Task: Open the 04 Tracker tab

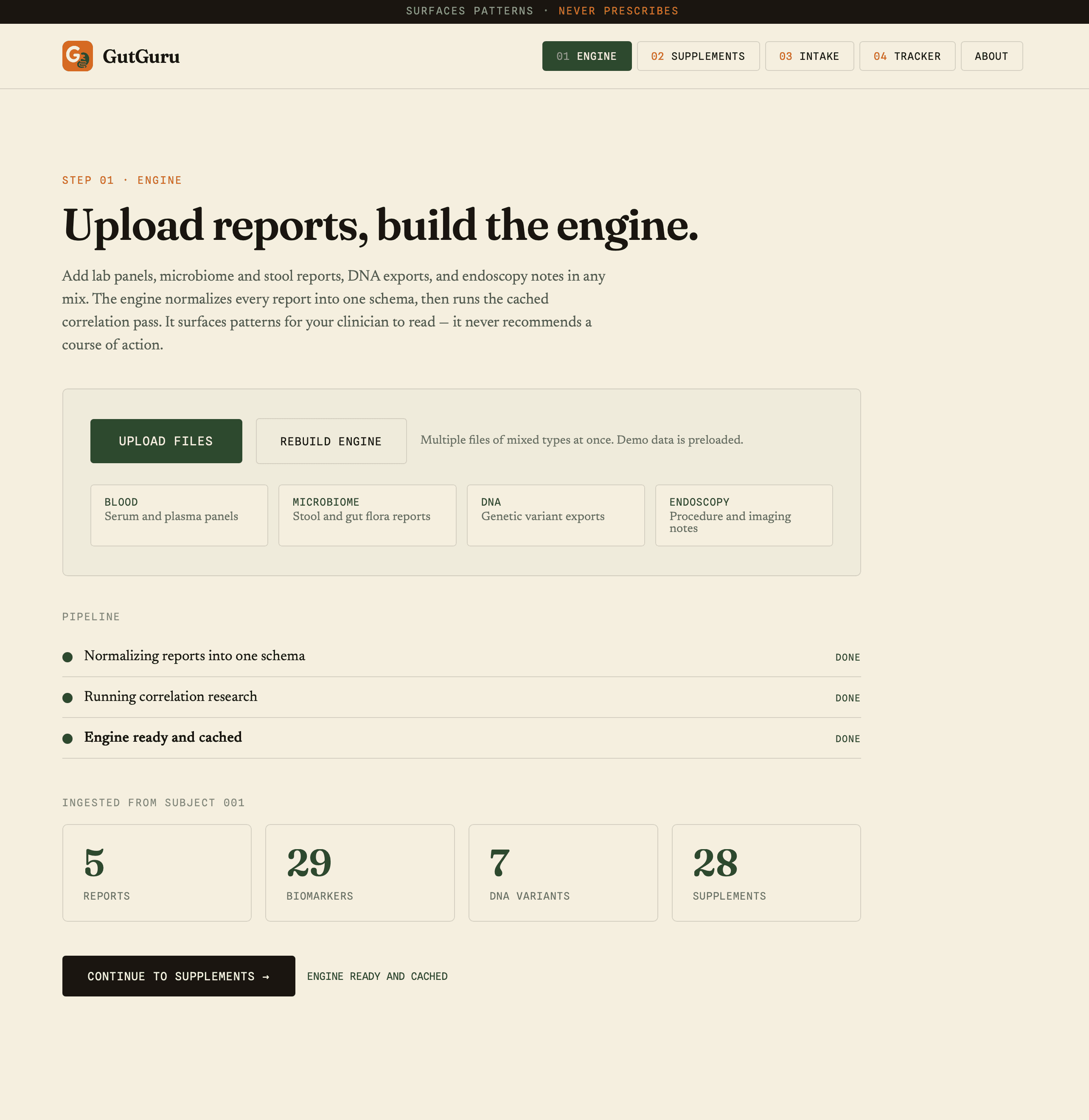Action: [907, 56]
